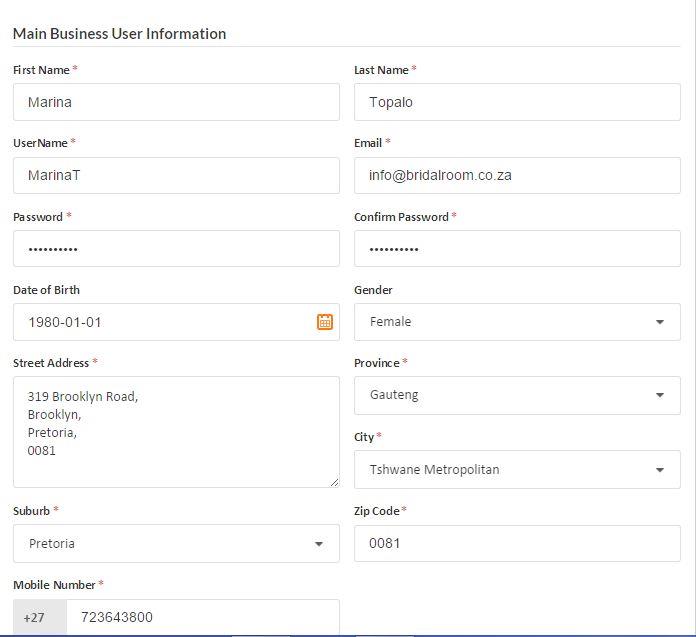
Task: Click the Main Business User Information heading
Action: coord(119,33)
